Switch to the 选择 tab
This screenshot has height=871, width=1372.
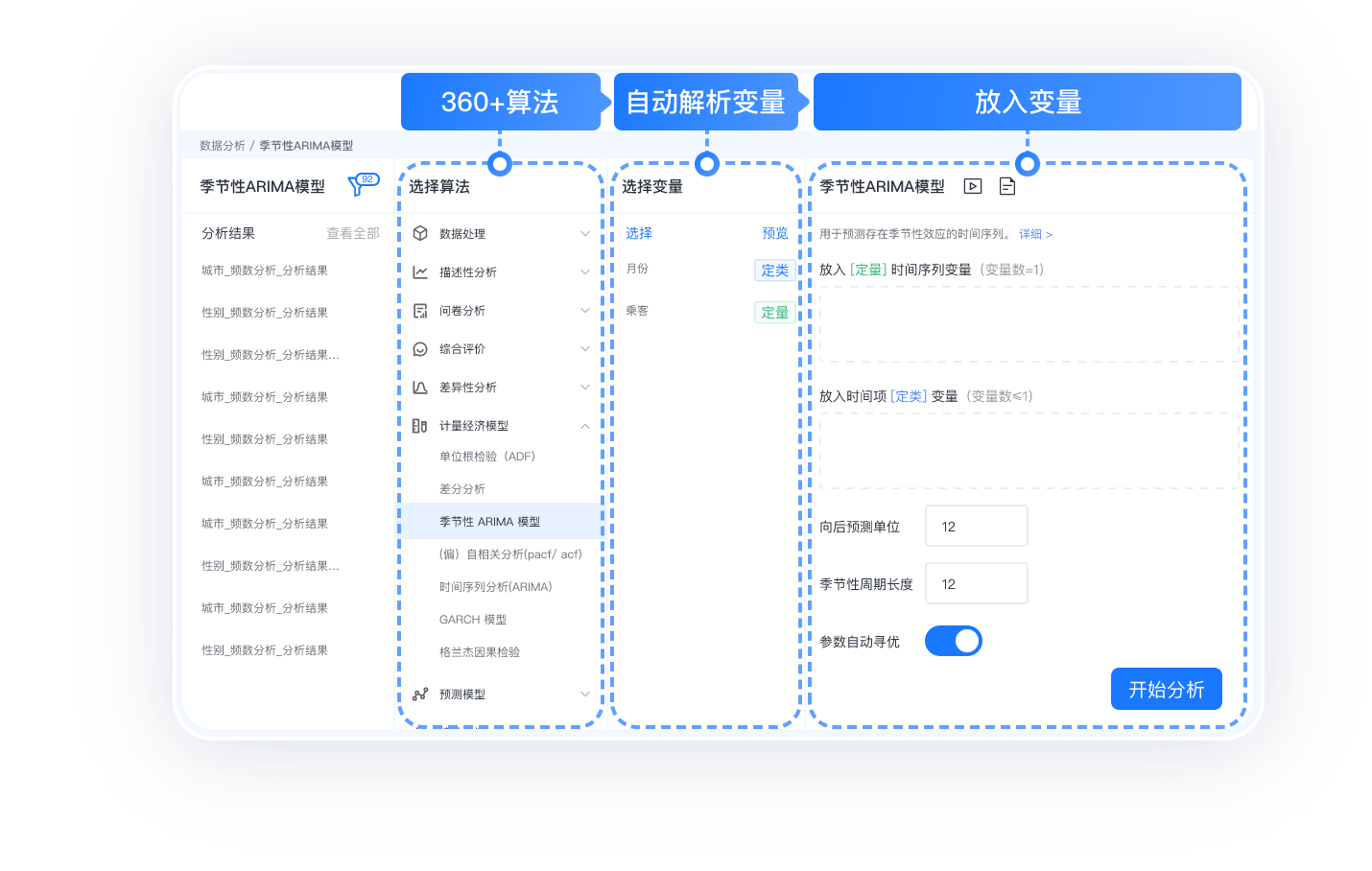tap(639, 233)
